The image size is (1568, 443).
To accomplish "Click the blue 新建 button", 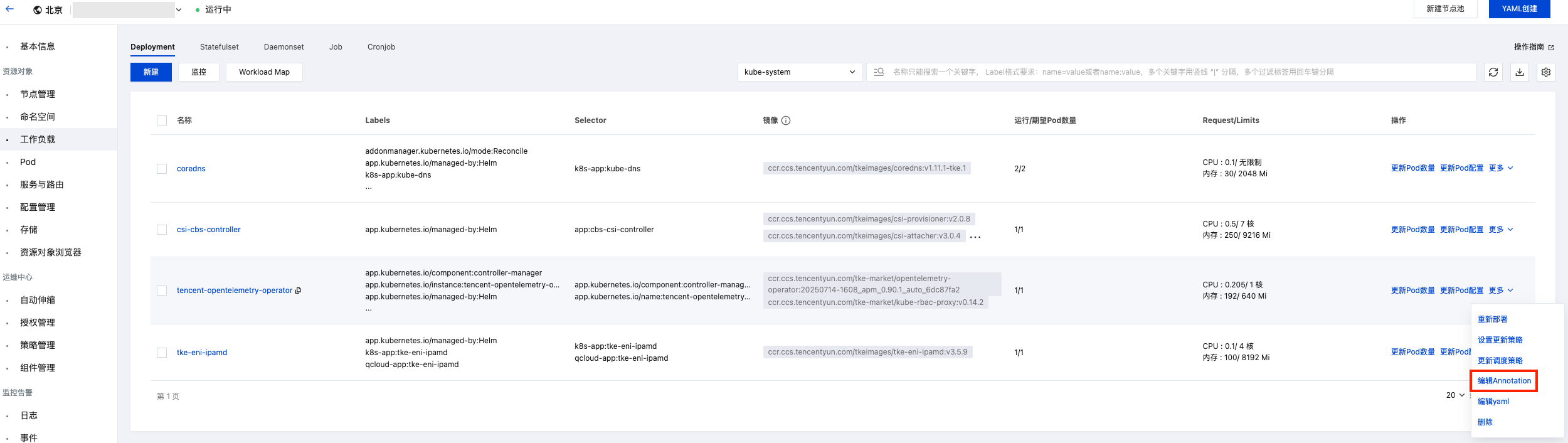I will [x=151, y=72].
